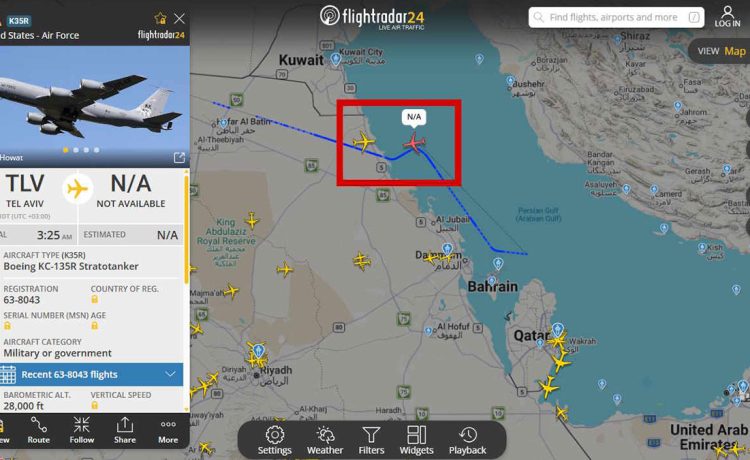Switch the VIEW Map selector
This screenshot has width=750, height=460.
pyautogui.click(x=721, y=51)
